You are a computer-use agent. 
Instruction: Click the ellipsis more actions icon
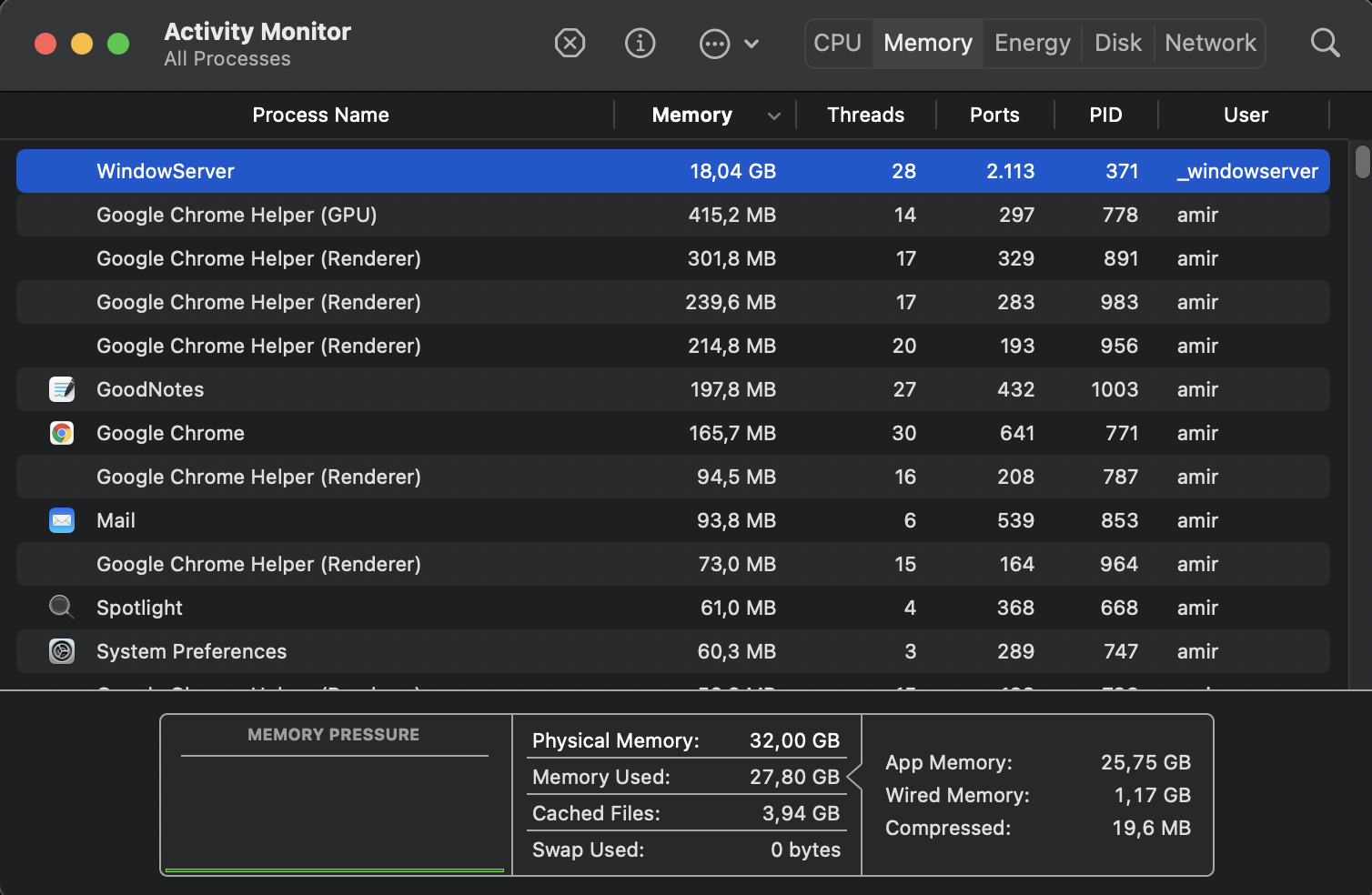pos(714,44)
